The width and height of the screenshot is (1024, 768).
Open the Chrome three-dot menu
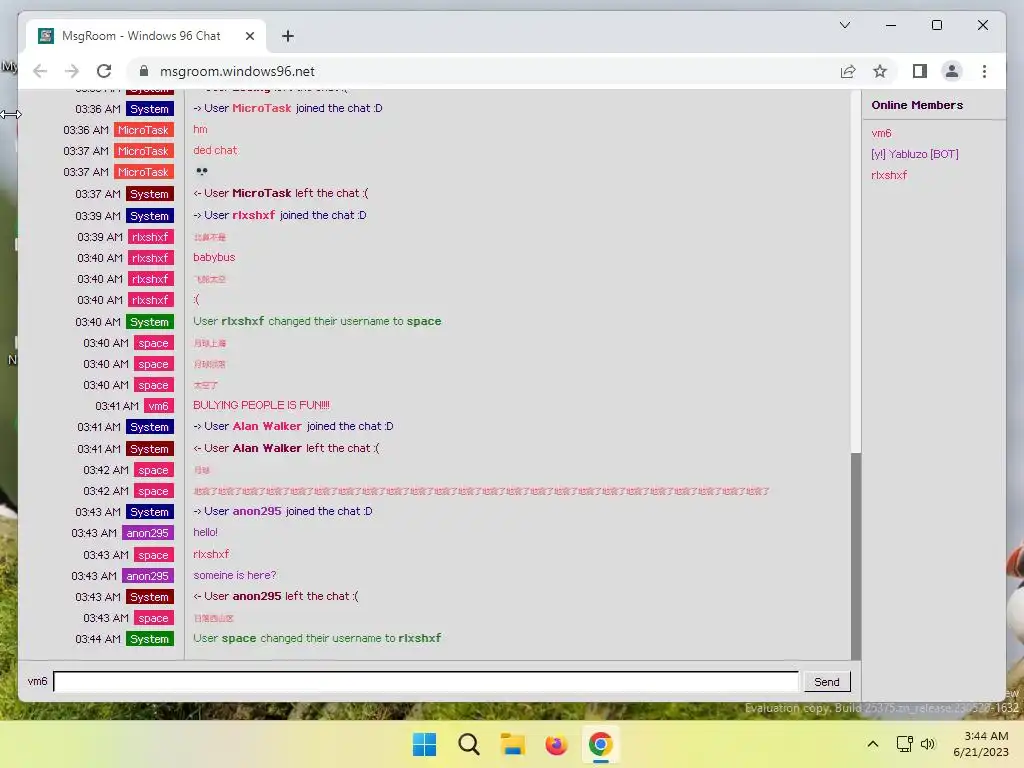point(984,71)
